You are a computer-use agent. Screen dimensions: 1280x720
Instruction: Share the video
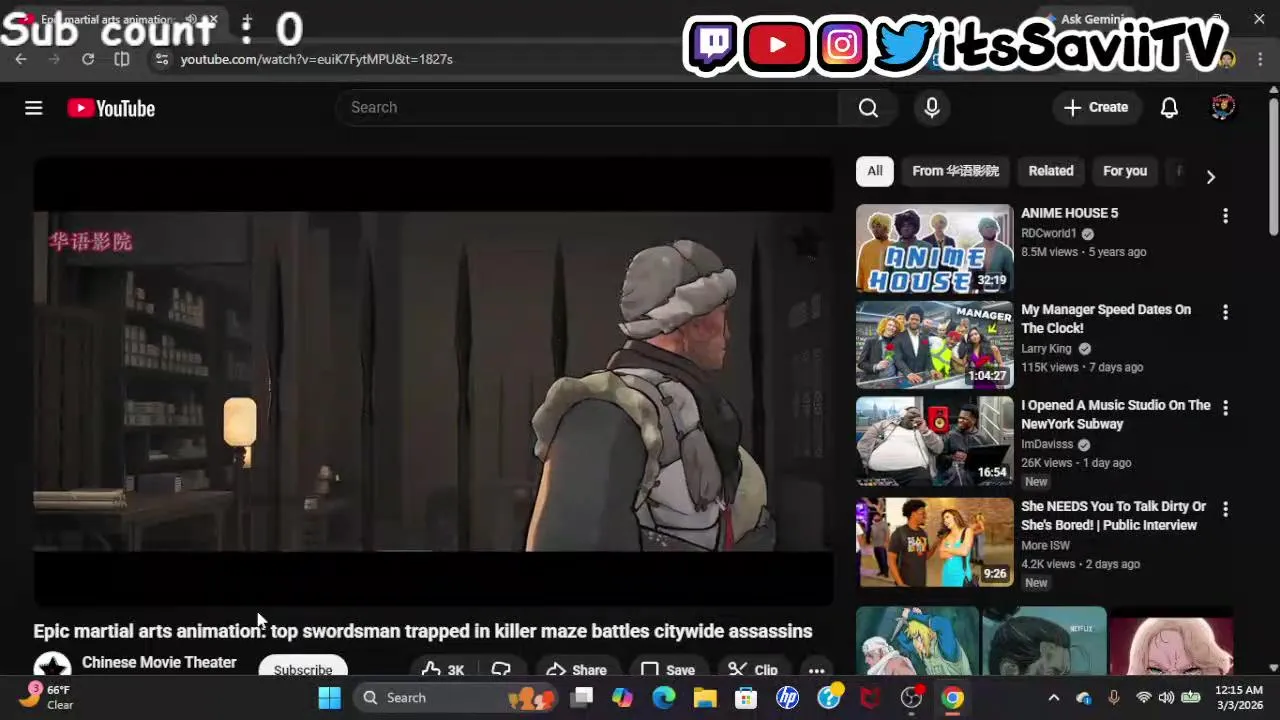577,670
